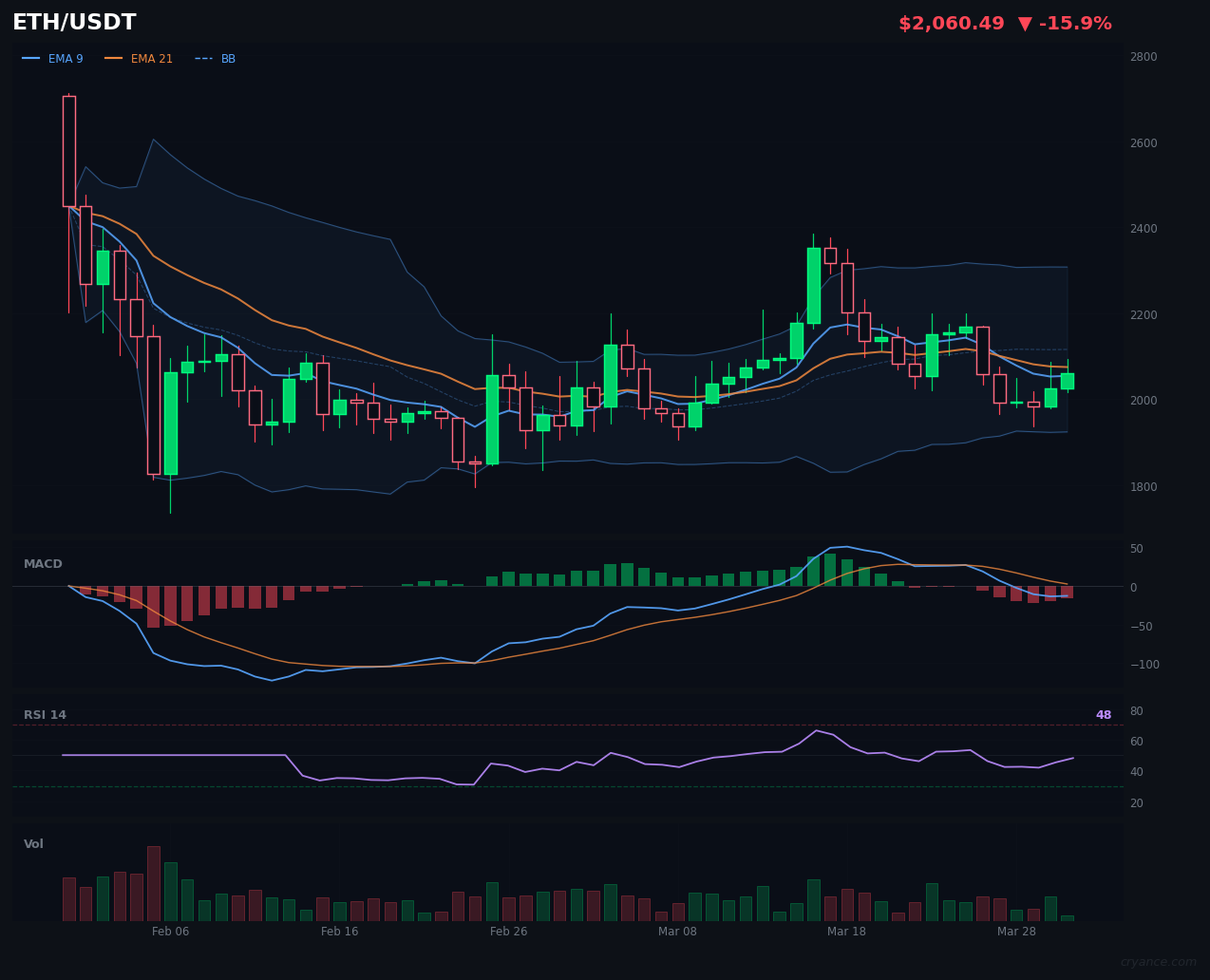The image size is (1210, 980).
Task: Select the Vol panel label
Action: (x=33, y=843)
